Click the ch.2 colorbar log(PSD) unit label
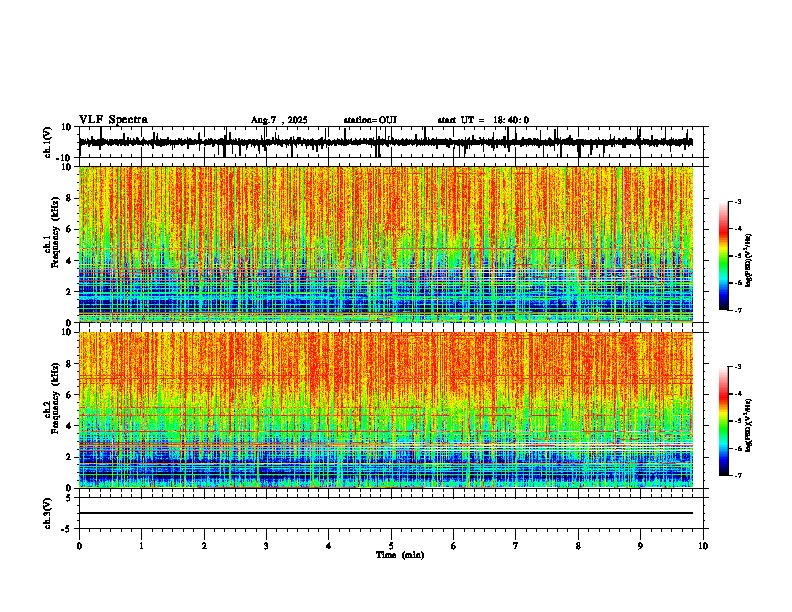792x612 pixels. pyautogui.click(x=749, y=425)
